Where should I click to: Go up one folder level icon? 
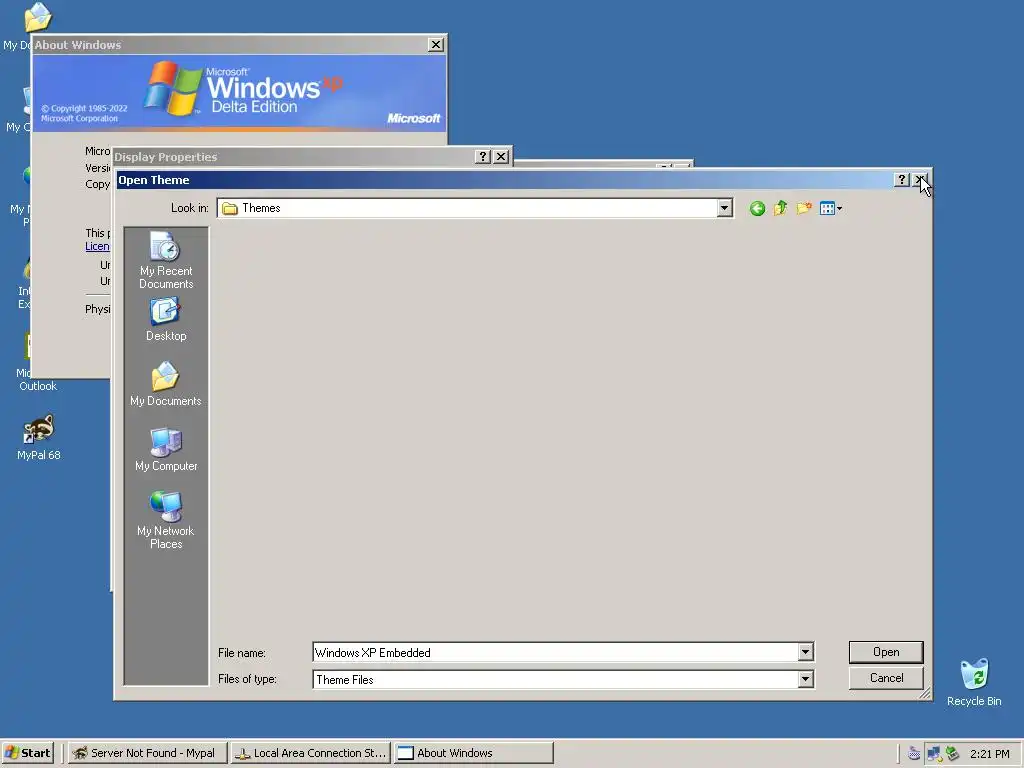(x=780, y=208)
